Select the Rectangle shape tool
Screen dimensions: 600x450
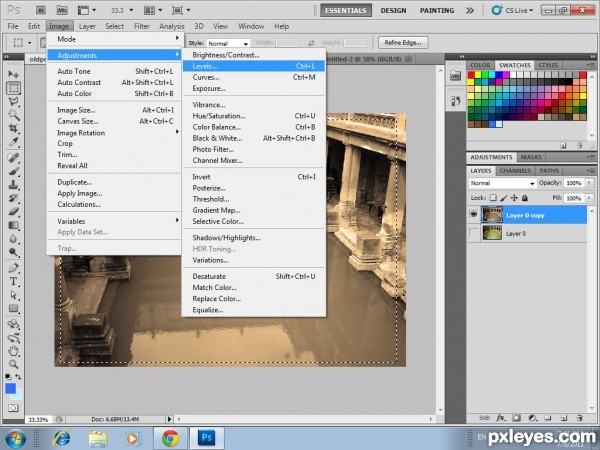[13, 308]
